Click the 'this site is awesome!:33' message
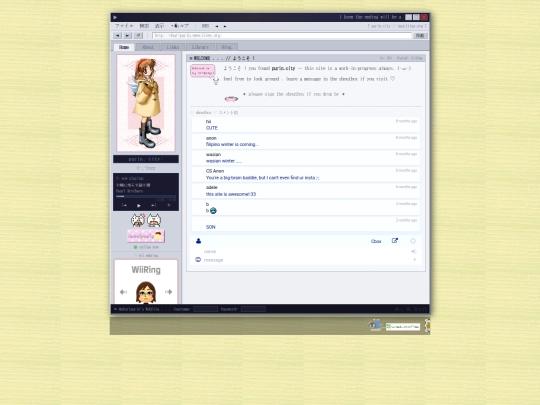This screenshot has width=540, height=405. click(x=231, y=194)
